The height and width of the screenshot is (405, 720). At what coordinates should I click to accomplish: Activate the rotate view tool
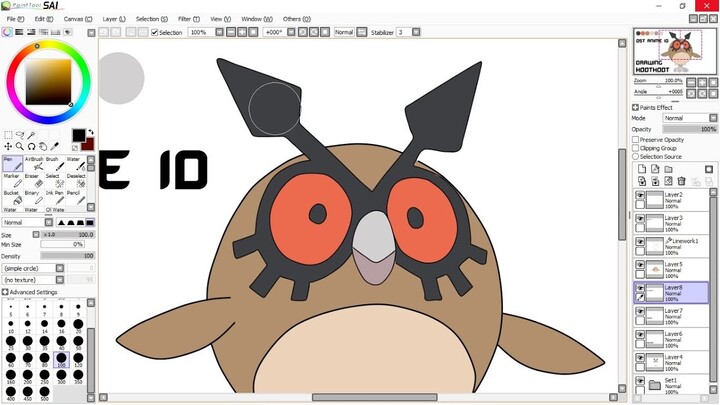pos(31,146)
